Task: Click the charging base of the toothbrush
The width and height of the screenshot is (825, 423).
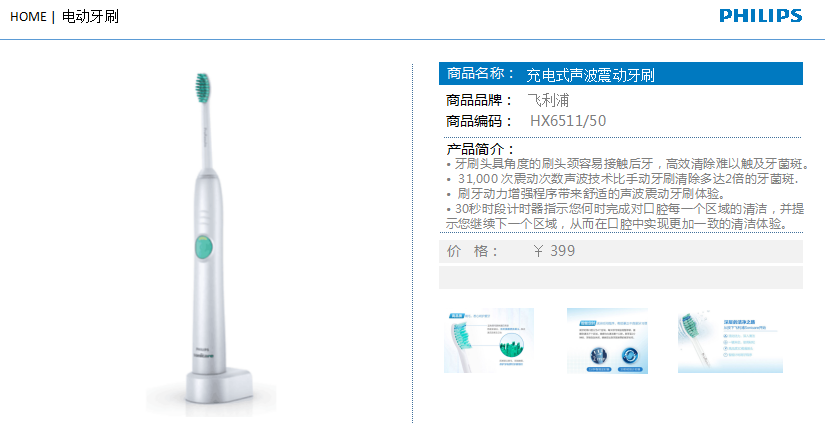Action: pos(220,386)
